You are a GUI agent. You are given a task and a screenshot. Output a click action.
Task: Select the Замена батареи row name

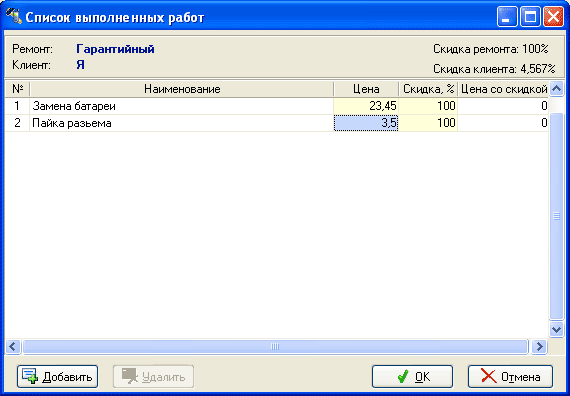point(181,106)
